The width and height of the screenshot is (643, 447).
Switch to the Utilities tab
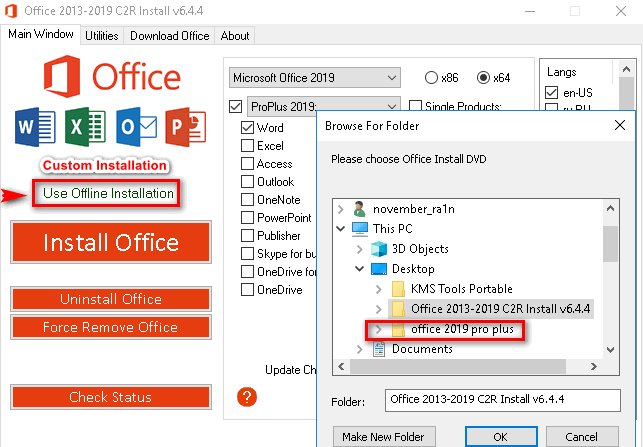click(x=102, y=36)
